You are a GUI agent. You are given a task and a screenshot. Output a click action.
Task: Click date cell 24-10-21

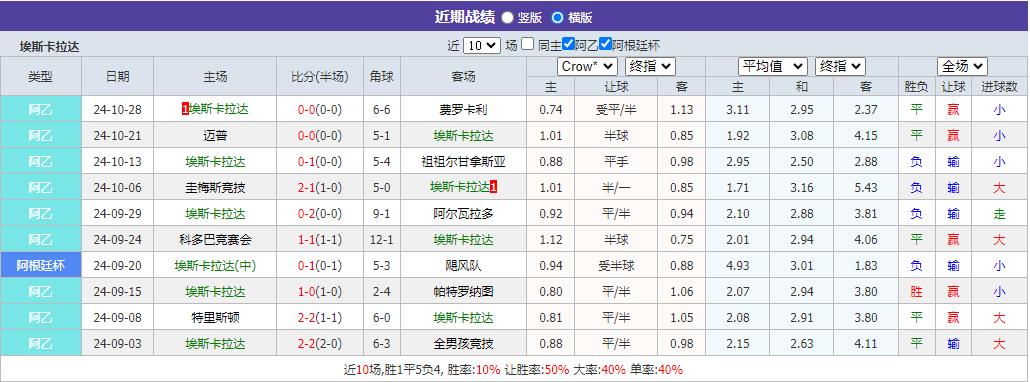[x=118, y=136]
